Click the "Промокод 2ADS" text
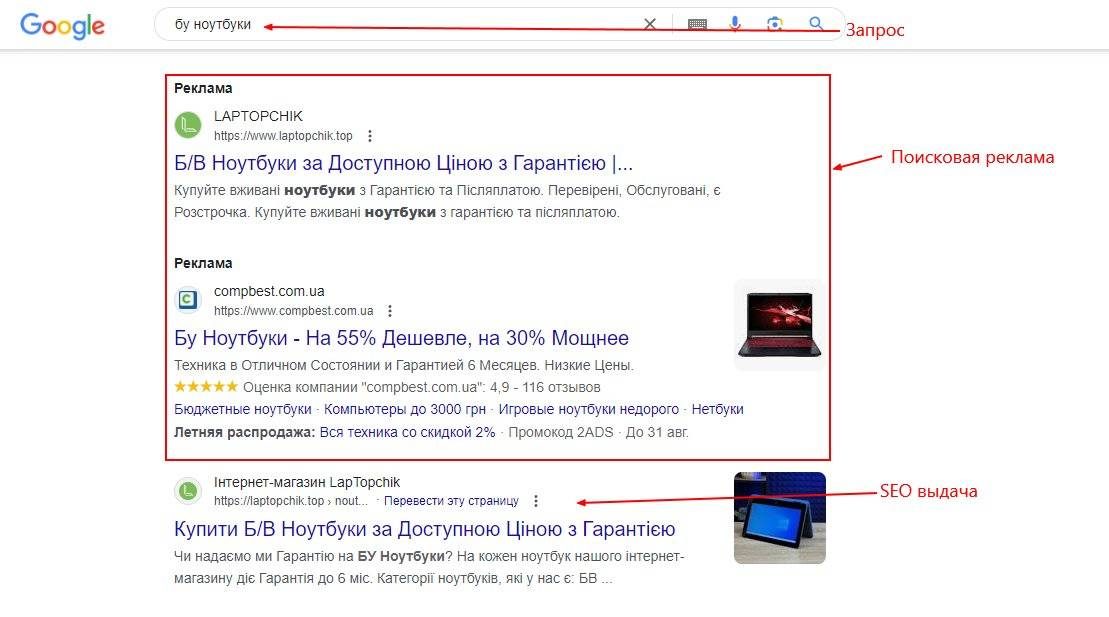This screenshot has width=1109, height=617. pos(561,432)
